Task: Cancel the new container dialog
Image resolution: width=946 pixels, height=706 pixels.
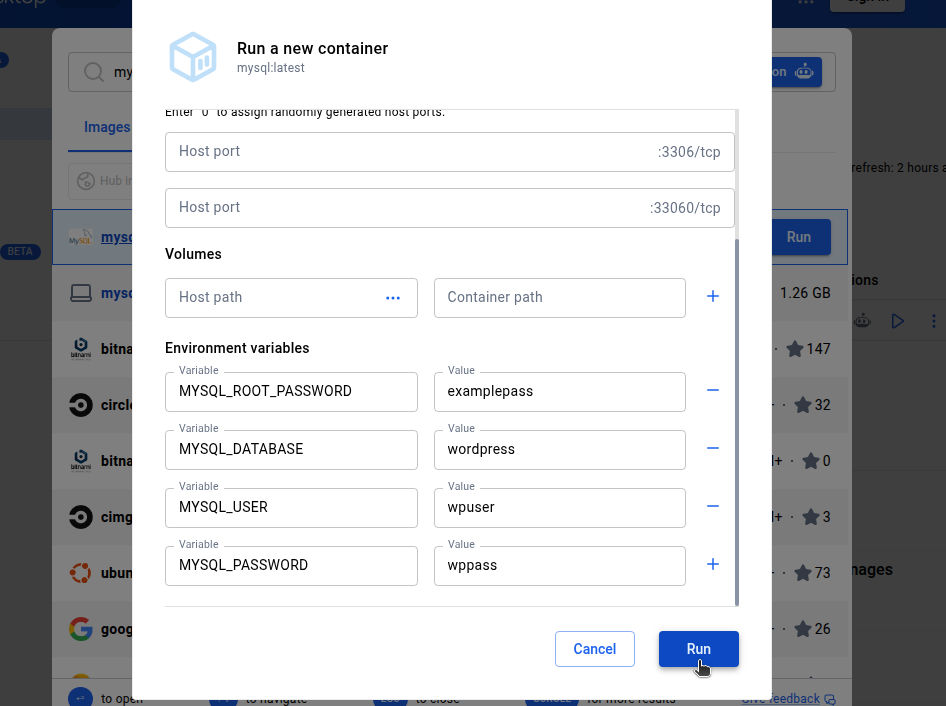Action: click(594, 649)
